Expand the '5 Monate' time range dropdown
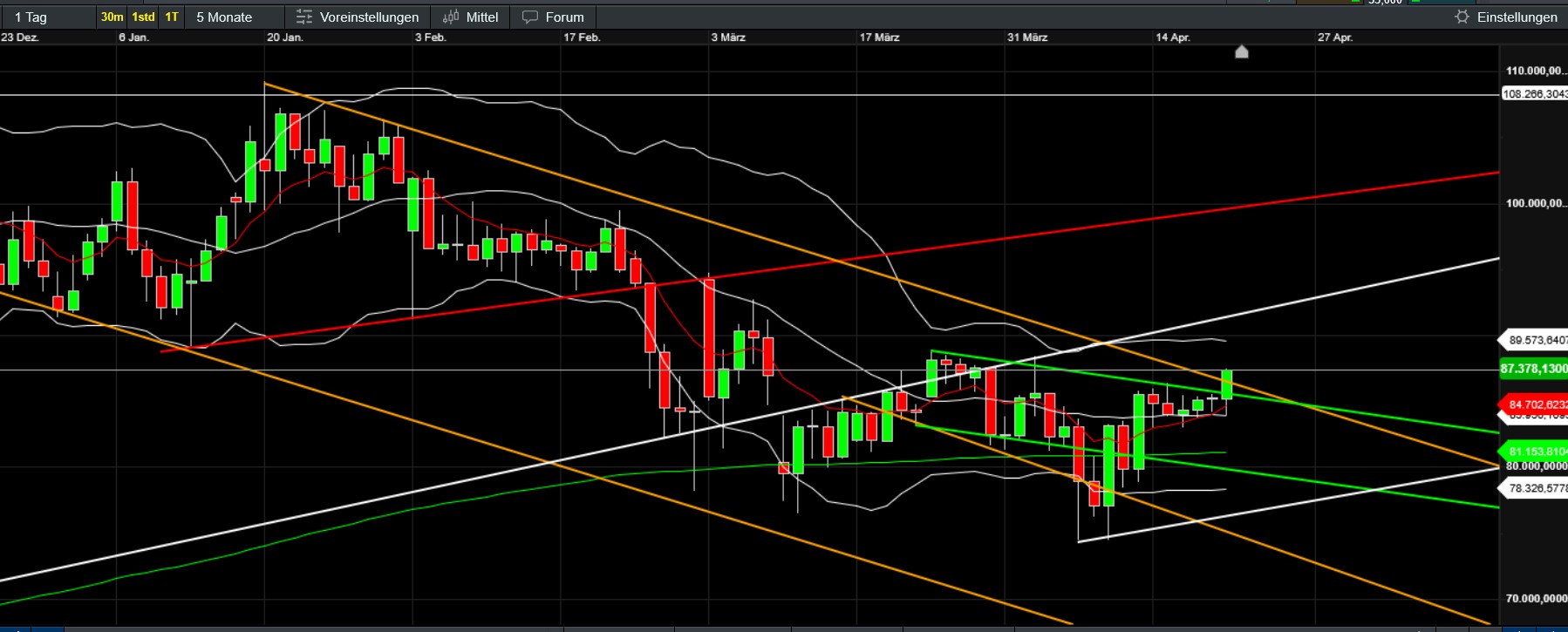This screenshot has width=1568, height=632. click(235, 17)
